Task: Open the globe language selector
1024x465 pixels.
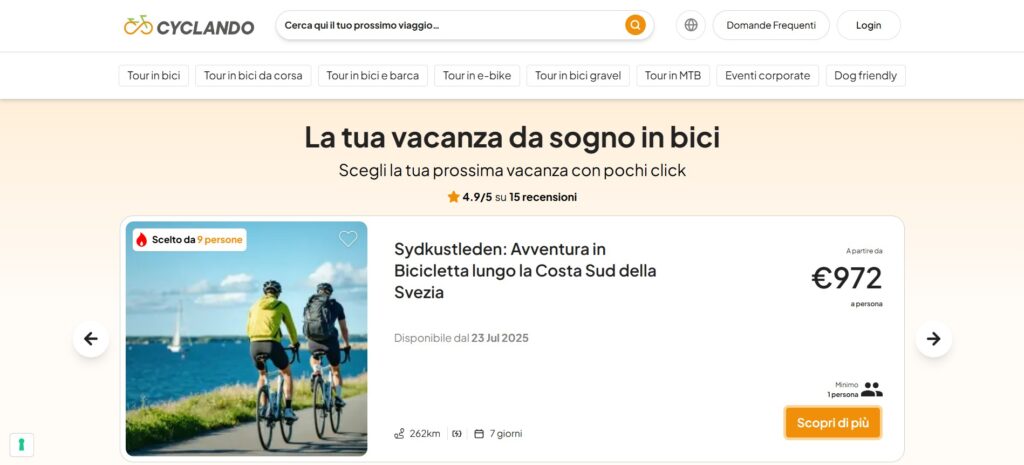Action: [x=691, y=25]
